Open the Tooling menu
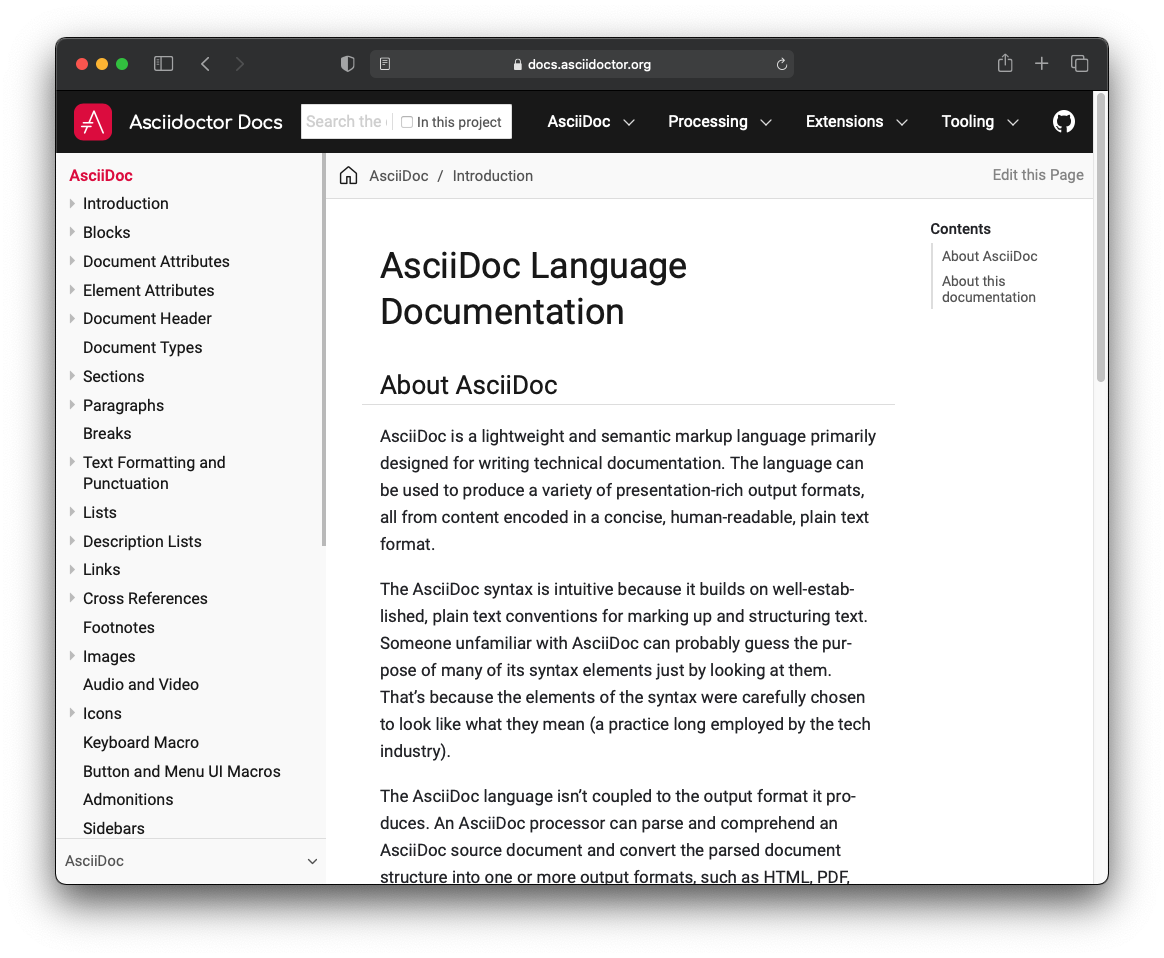 (x=980, y=122)
